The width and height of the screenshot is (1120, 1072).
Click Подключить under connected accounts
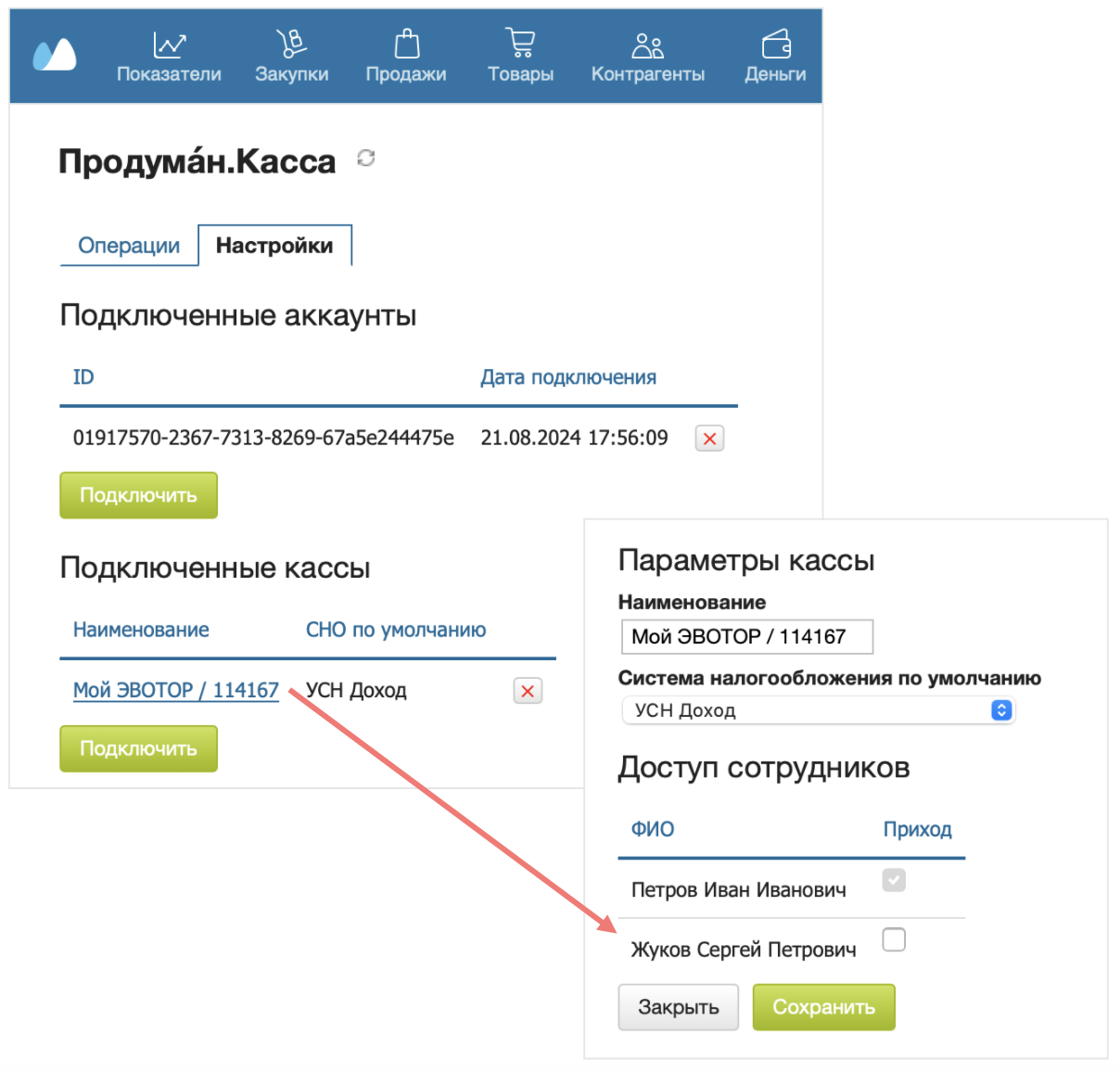[139, 495]
